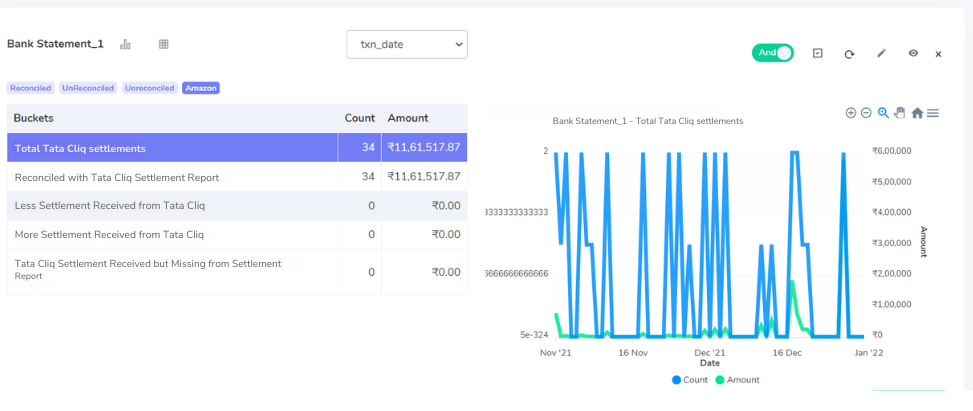
Task: Toggle Count series in chart legend
Action: [x=689, y=380]
